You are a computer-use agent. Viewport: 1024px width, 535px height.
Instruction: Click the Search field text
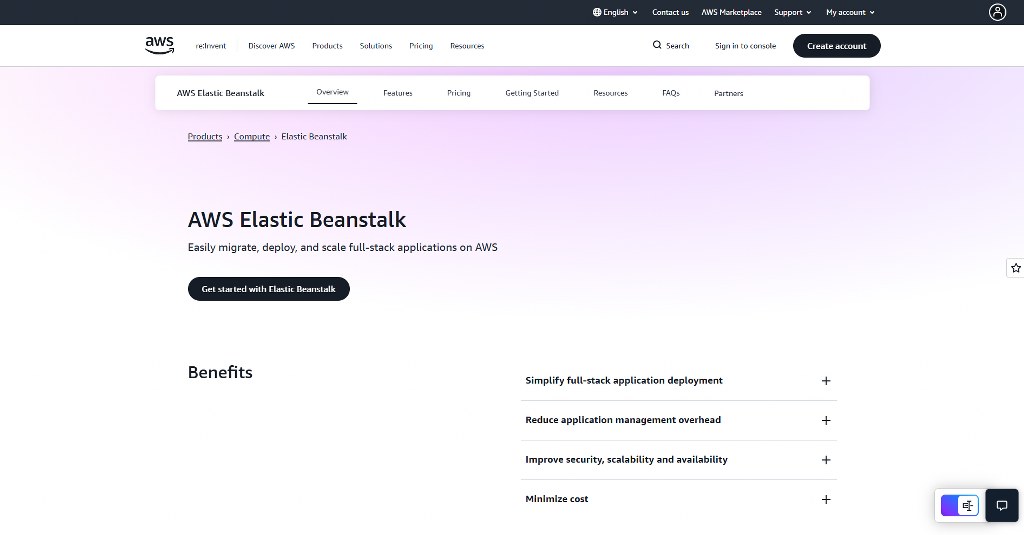(x=677, y=46)
